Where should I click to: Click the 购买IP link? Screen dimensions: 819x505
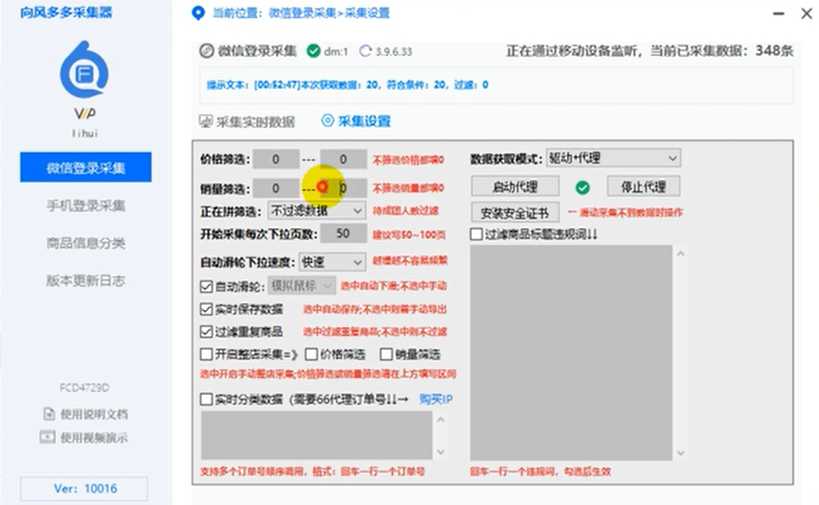click(x=436, y=399)
